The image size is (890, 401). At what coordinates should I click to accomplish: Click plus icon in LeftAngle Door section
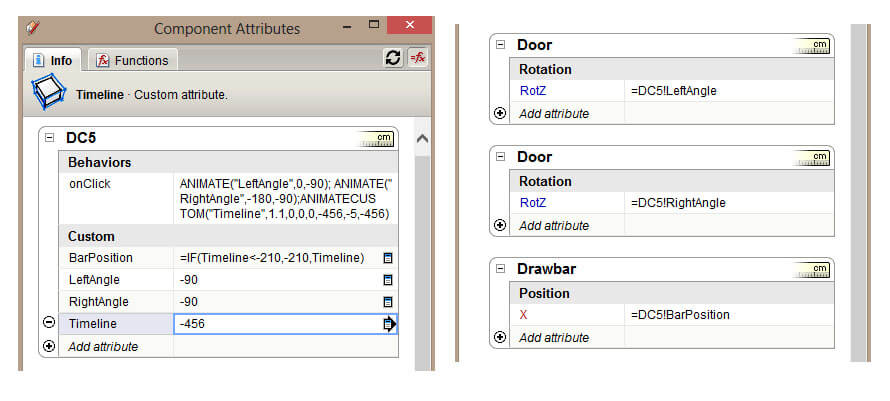pos(499,113)
